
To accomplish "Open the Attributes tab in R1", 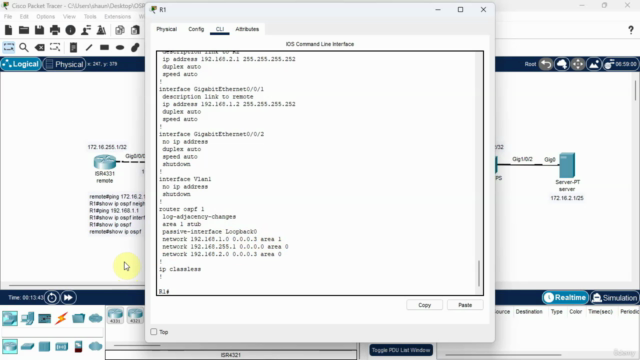I will click(247, 29).
